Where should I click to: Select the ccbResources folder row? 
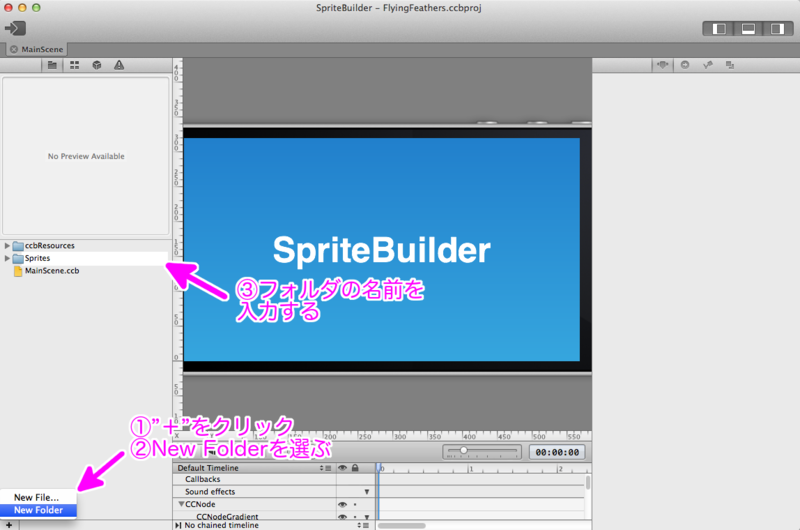86,246
